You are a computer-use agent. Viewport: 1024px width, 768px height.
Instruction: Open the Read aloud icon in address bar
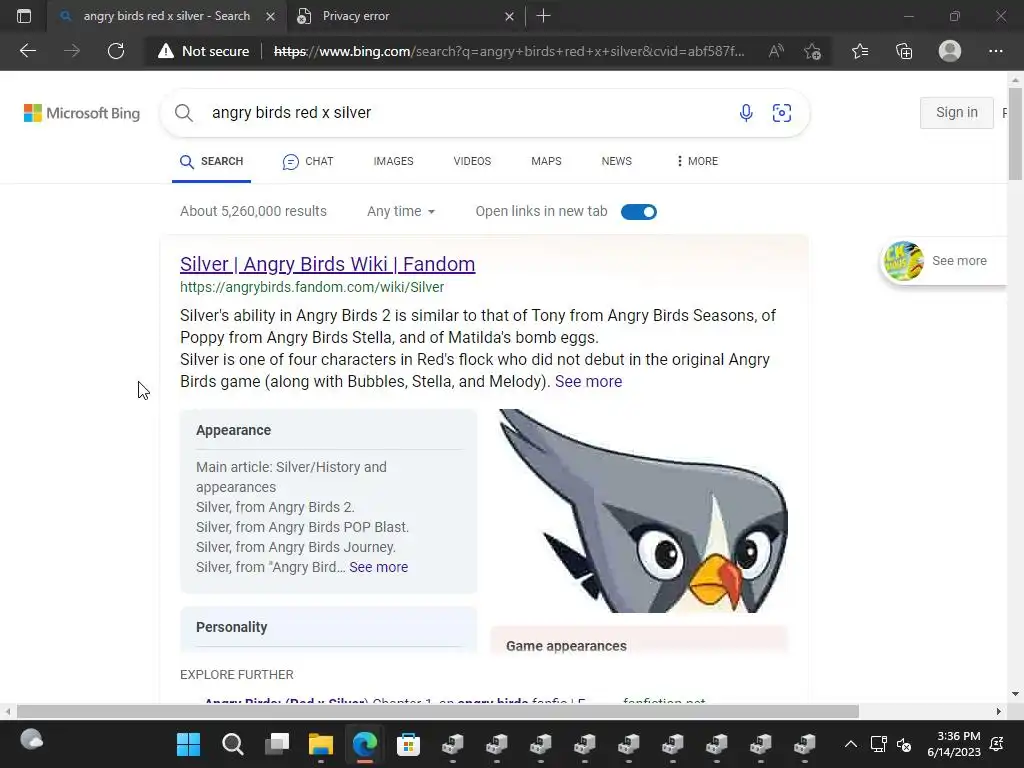click(776, 51)
